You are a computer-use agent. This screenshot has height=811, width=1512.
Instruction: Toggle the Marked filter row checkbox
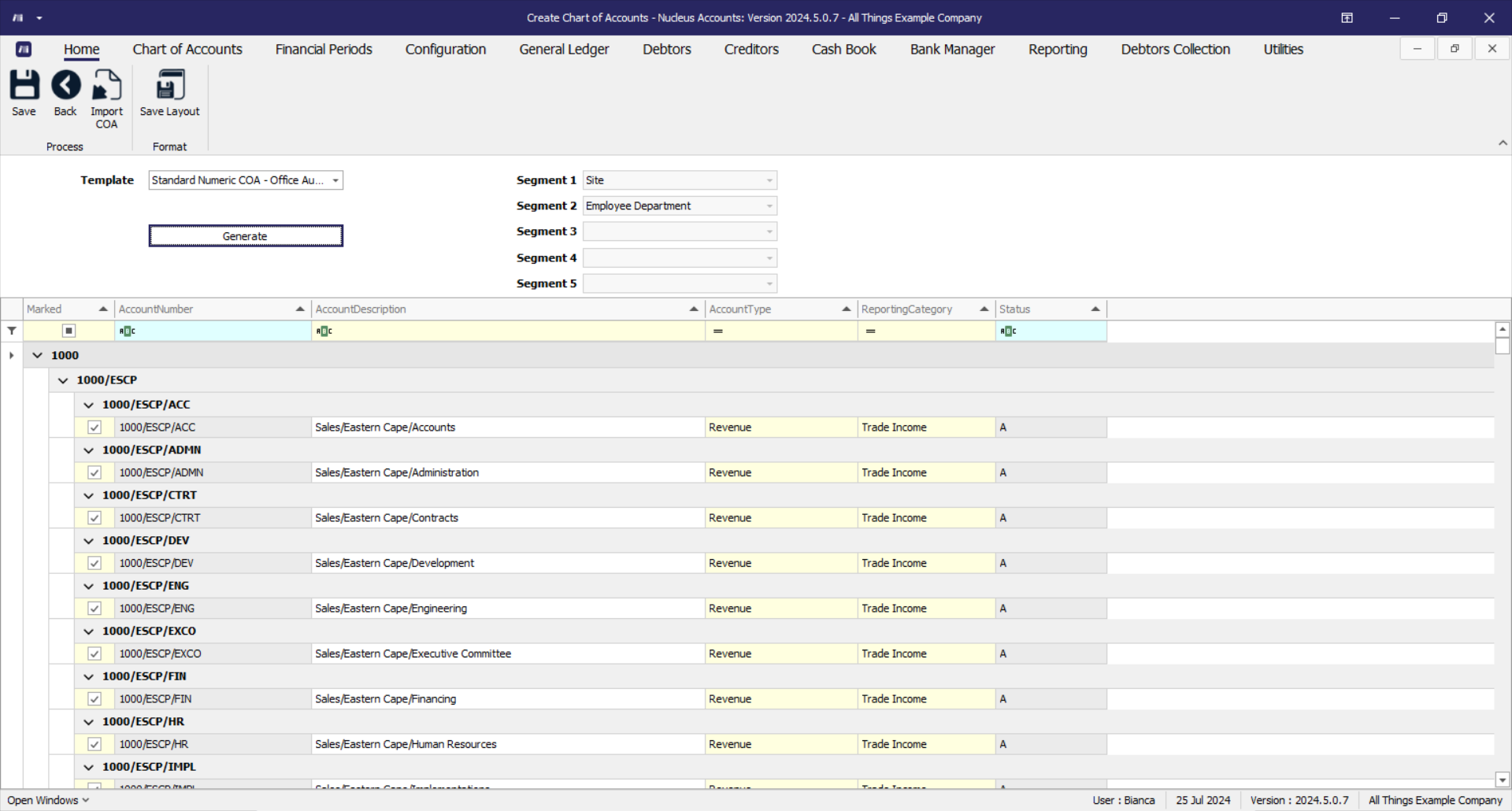tap(69, 331)
